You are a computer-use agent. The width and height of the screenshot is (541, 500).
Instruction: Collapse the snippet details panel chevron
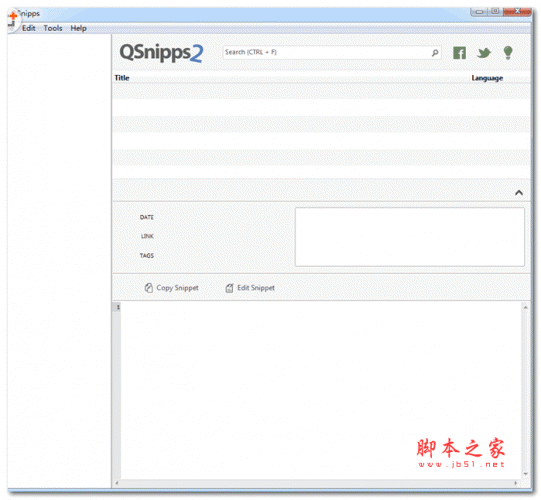519,193
